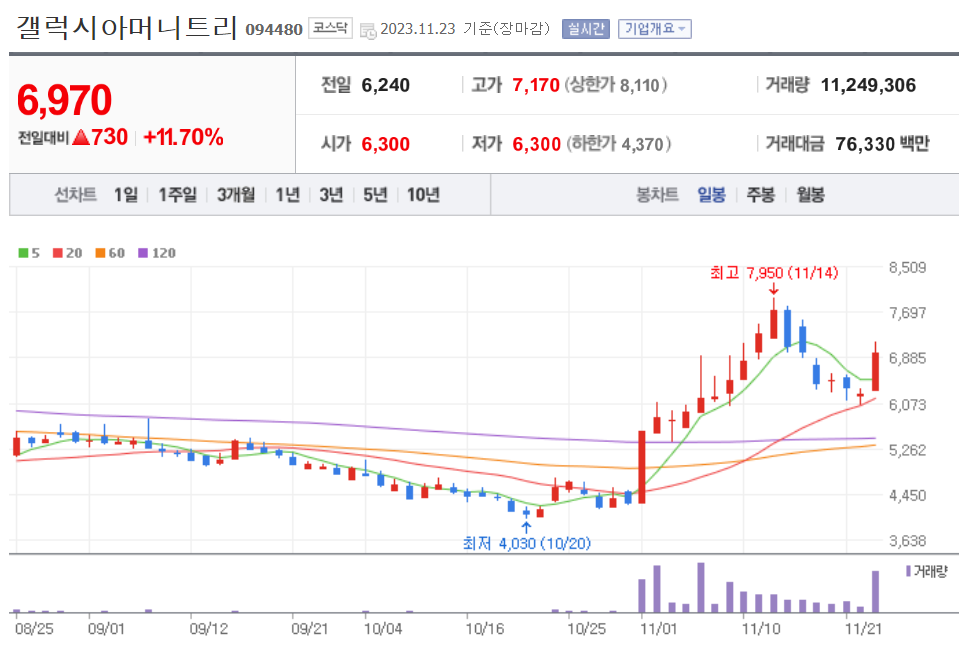This screenshot has height=650, width=959.
Task: Click the 11/01 date axis label
Action: 659,629
